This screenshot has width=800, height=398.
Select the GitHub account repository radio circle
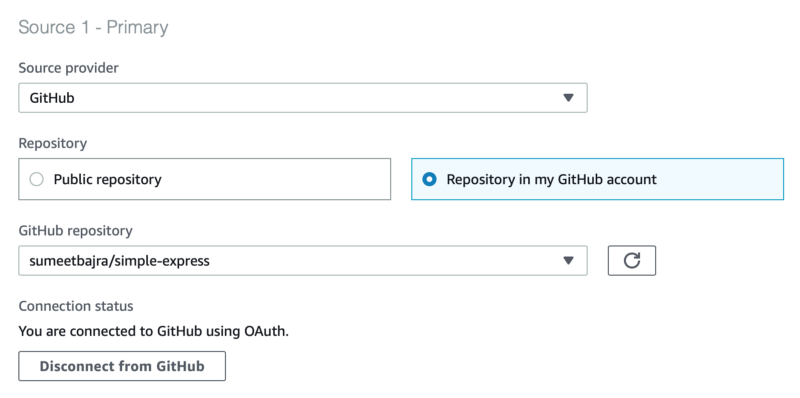tap(430, 180)
